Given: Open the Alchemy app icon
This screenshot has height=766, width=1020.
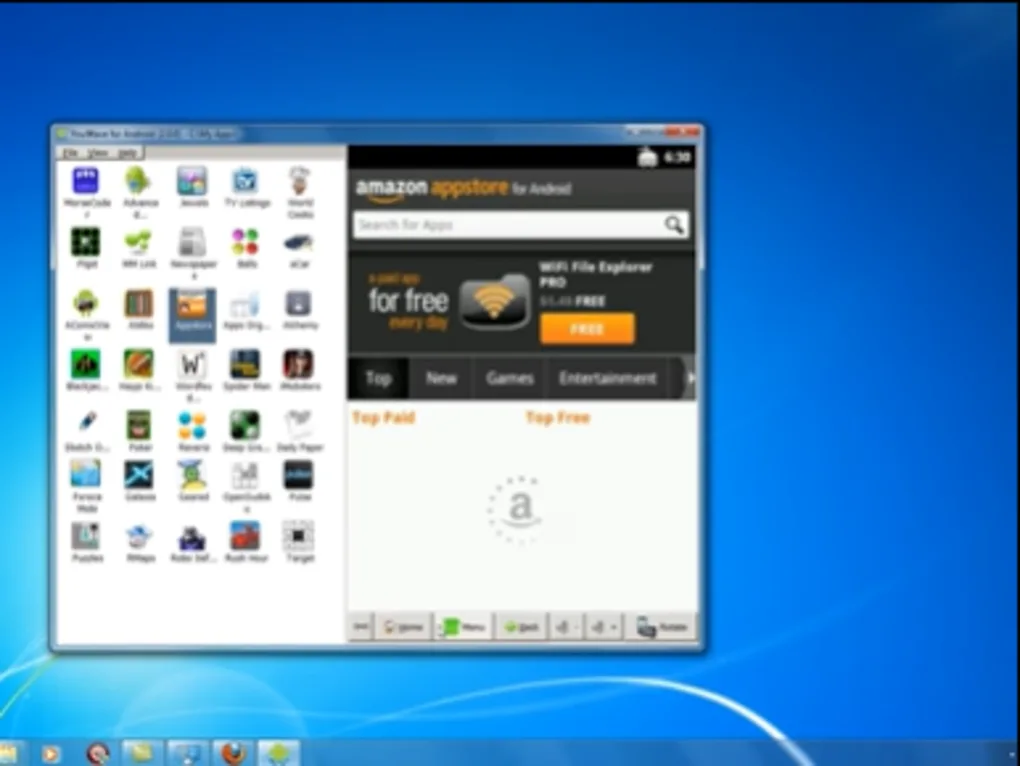Looking at the screenshot, I should [x=299, y=303].
